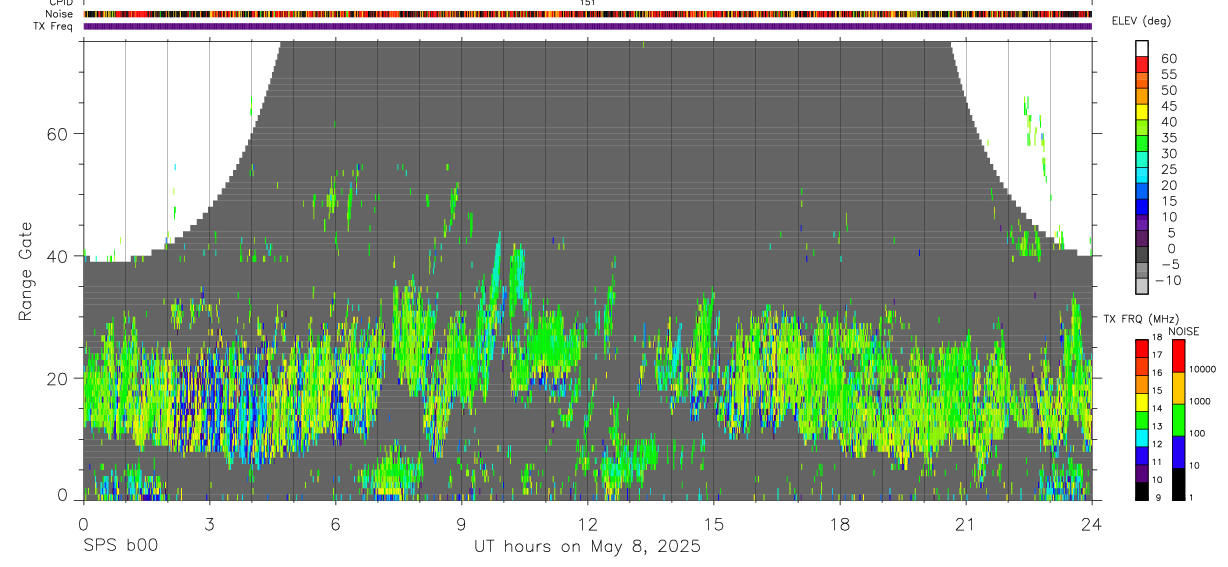Click the TX FRQ scale value '18'
The height and width of the screenshot is (567, 1228).
point(1158,337)
